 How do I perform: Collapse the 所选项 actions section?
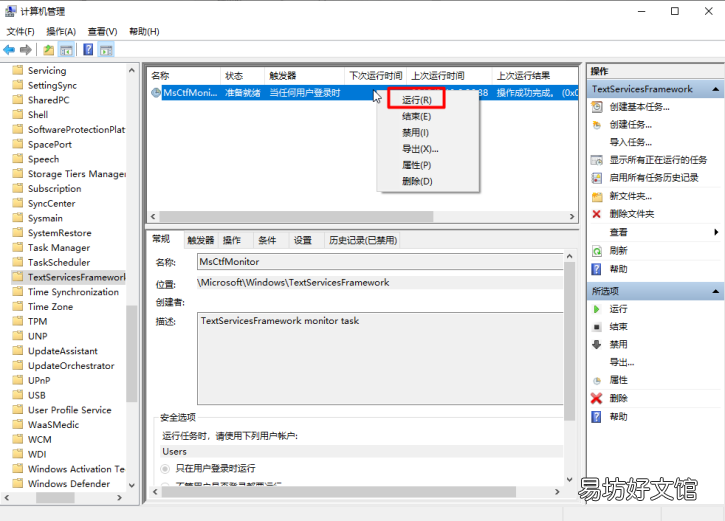tap(715, 291)
